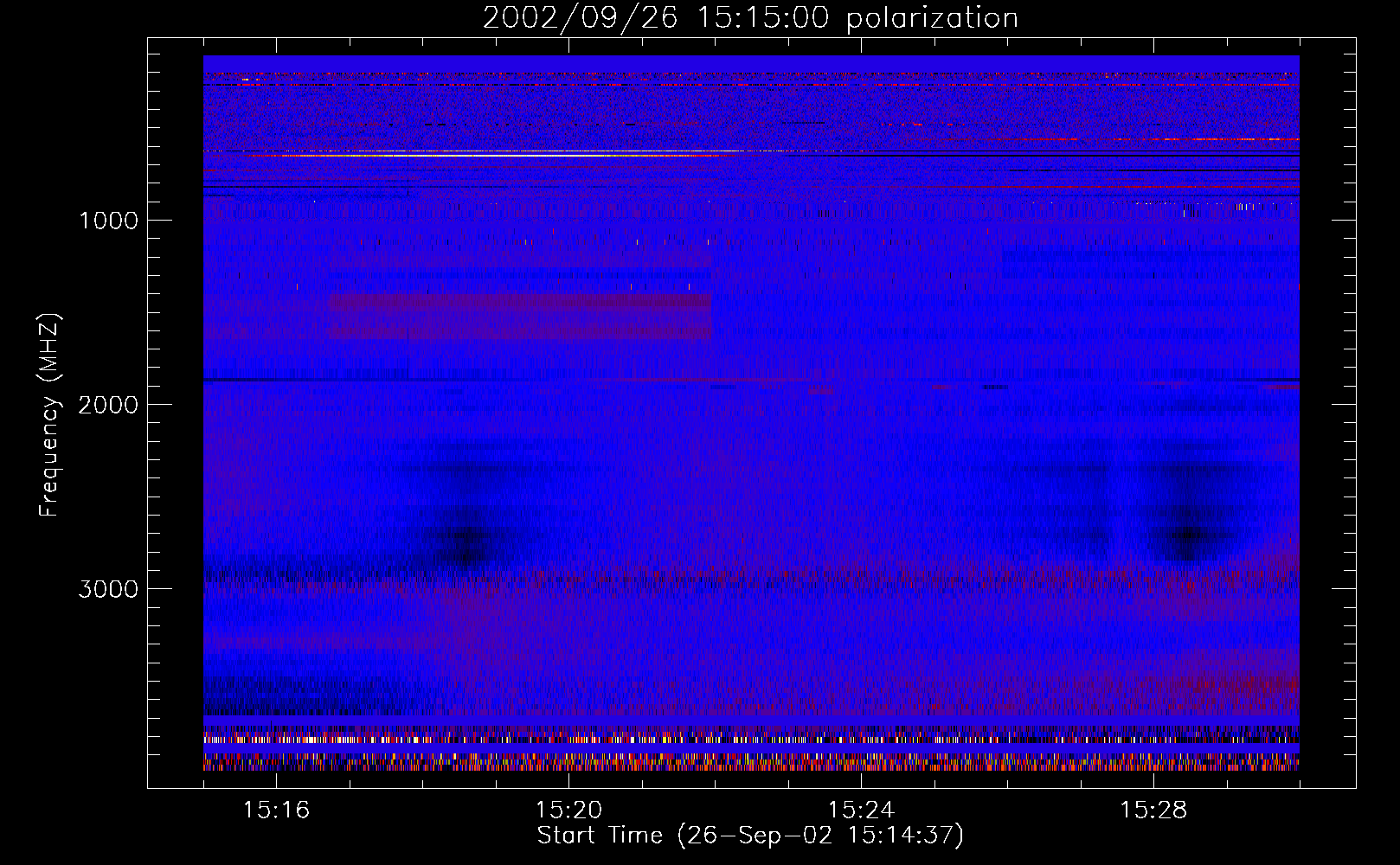The width and height of the screenshot is (1400, 865).
Task: Click the dark red rectangular band near 1500 MHz
Action: [520, 316]
